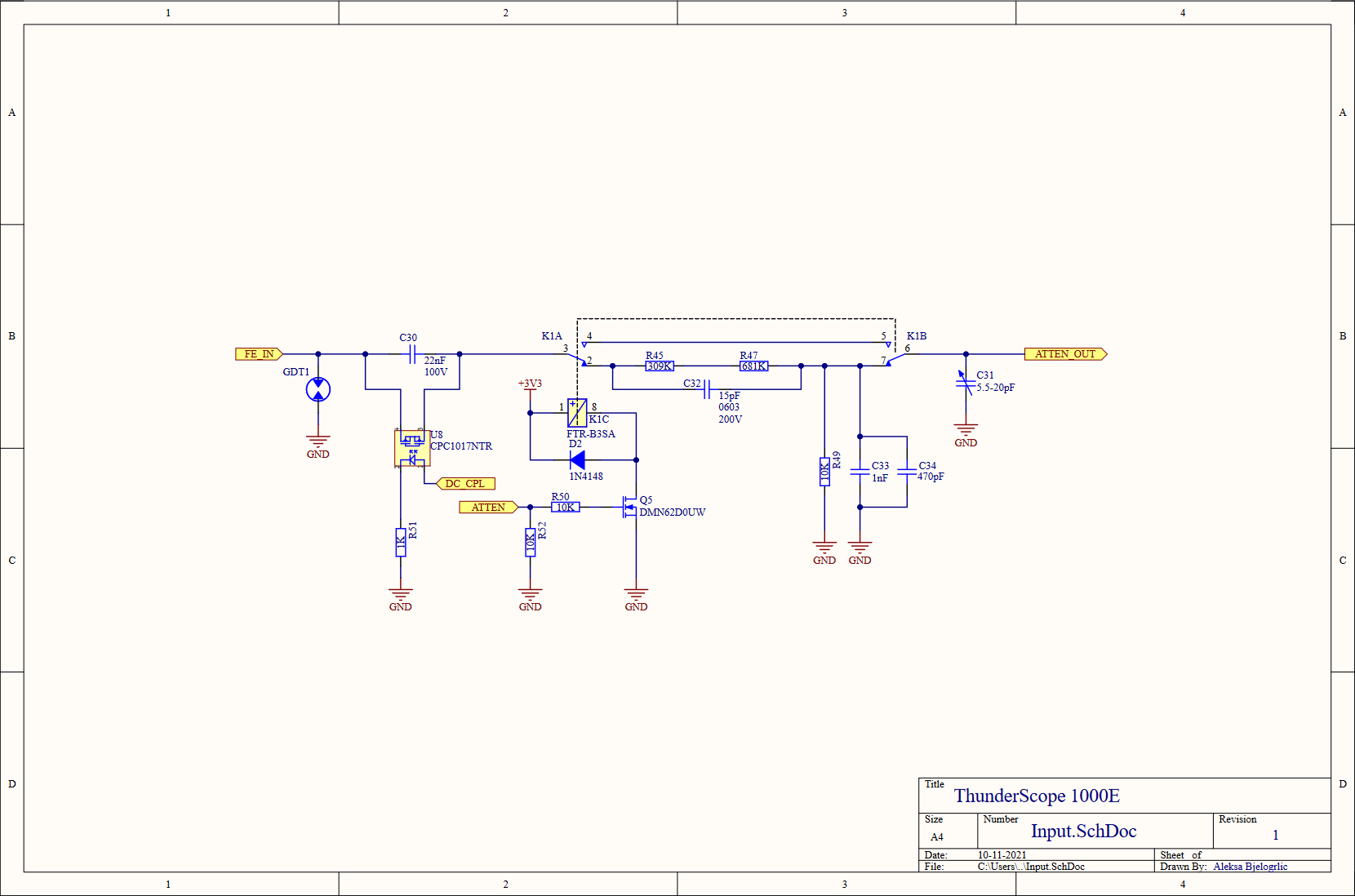Viewport: 1355px width, 896px height.
Task: Select the Q5 DMN62D0UW MOSFET symbol
Action: point(629,507)
